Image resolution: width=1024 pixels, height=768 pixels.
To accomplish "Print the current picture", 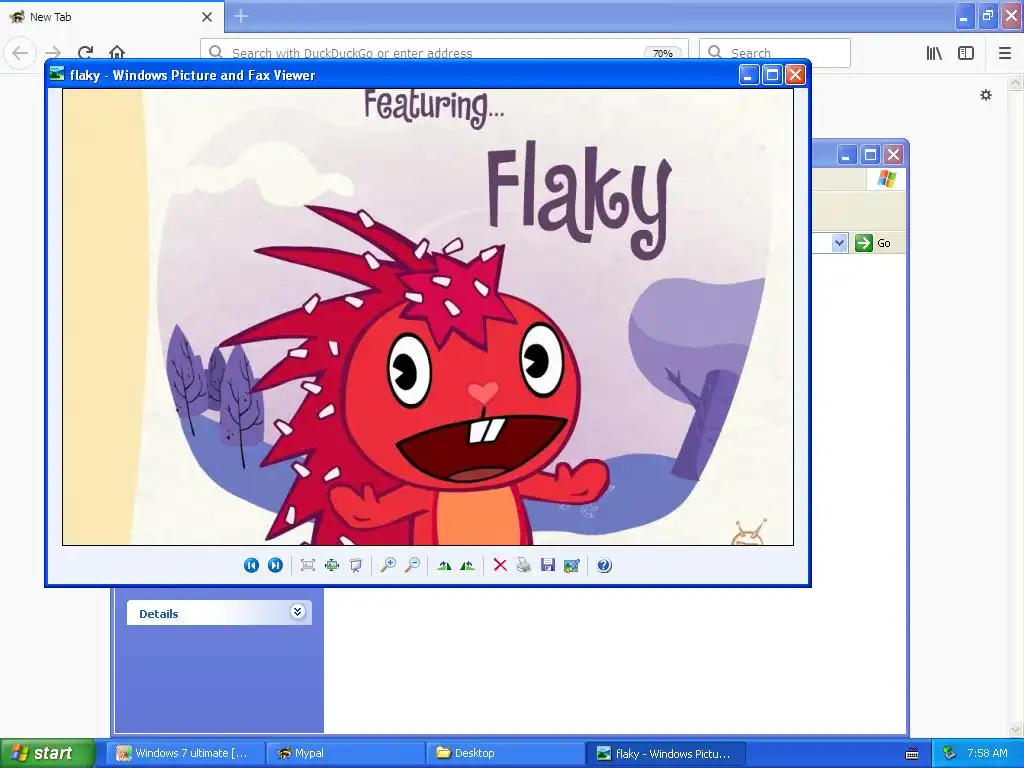I will tap(524, 566).
